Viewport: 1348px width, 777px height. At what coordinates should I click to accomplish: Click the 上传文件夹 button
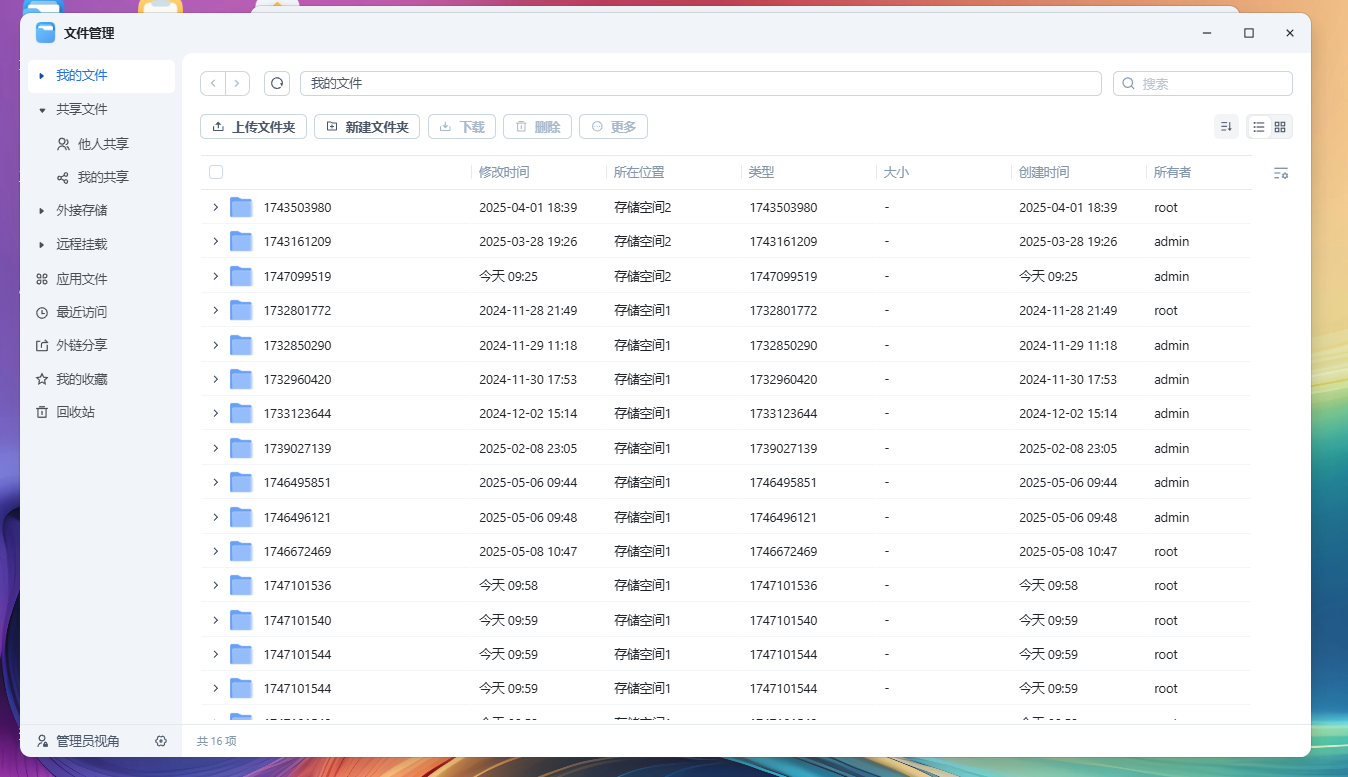[253, 127]
